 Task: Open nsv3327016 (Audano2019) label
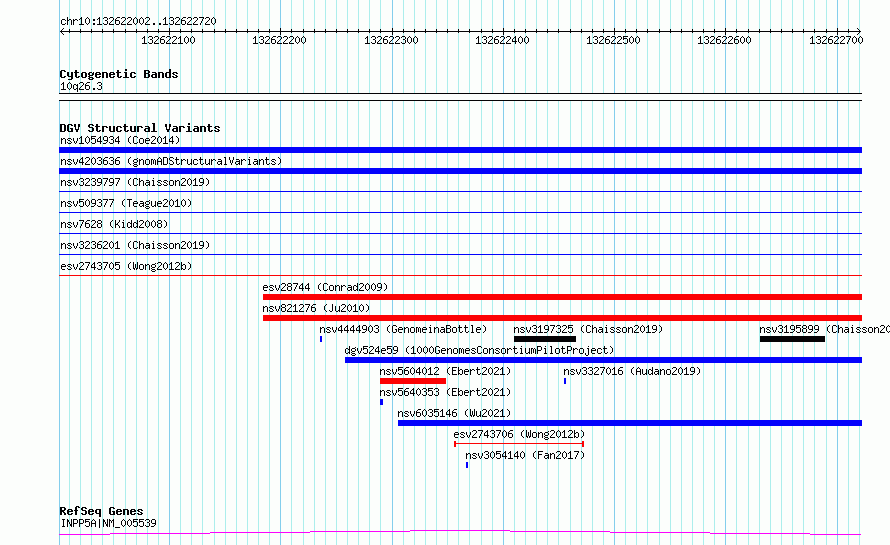(632, 371)
